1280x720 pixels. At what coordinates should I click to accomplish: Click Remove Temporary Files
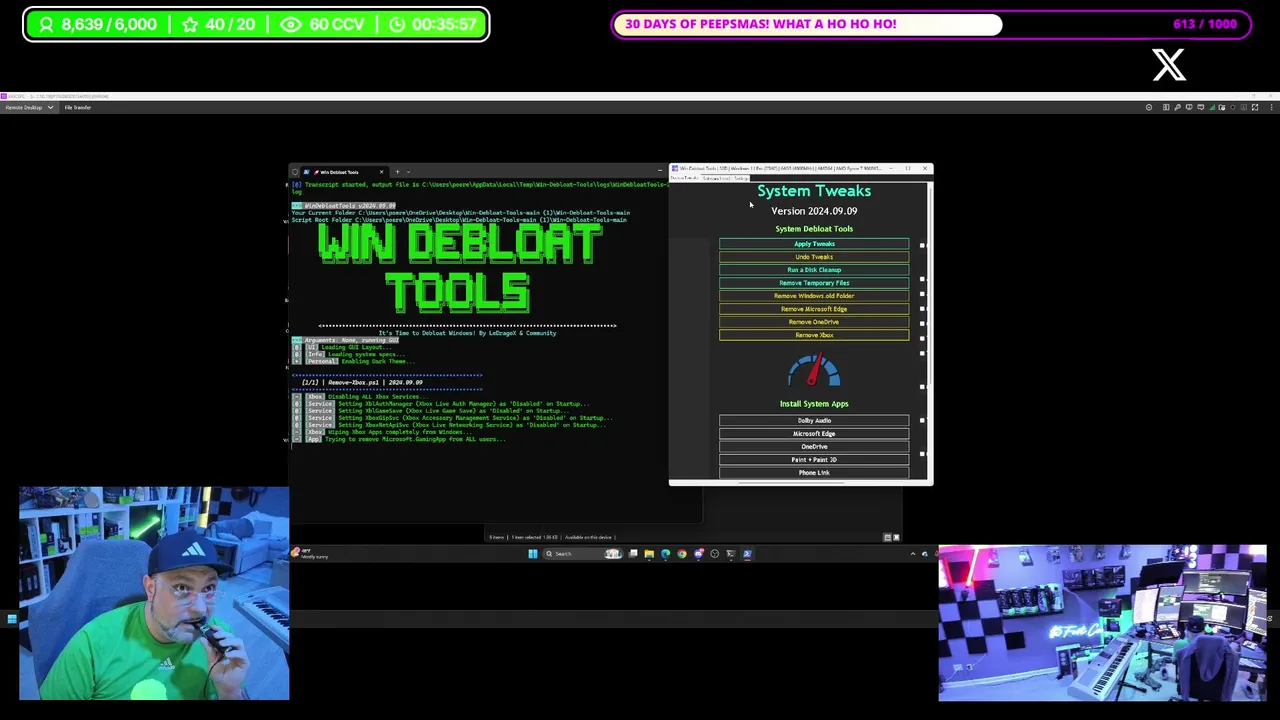click(814, 283)
